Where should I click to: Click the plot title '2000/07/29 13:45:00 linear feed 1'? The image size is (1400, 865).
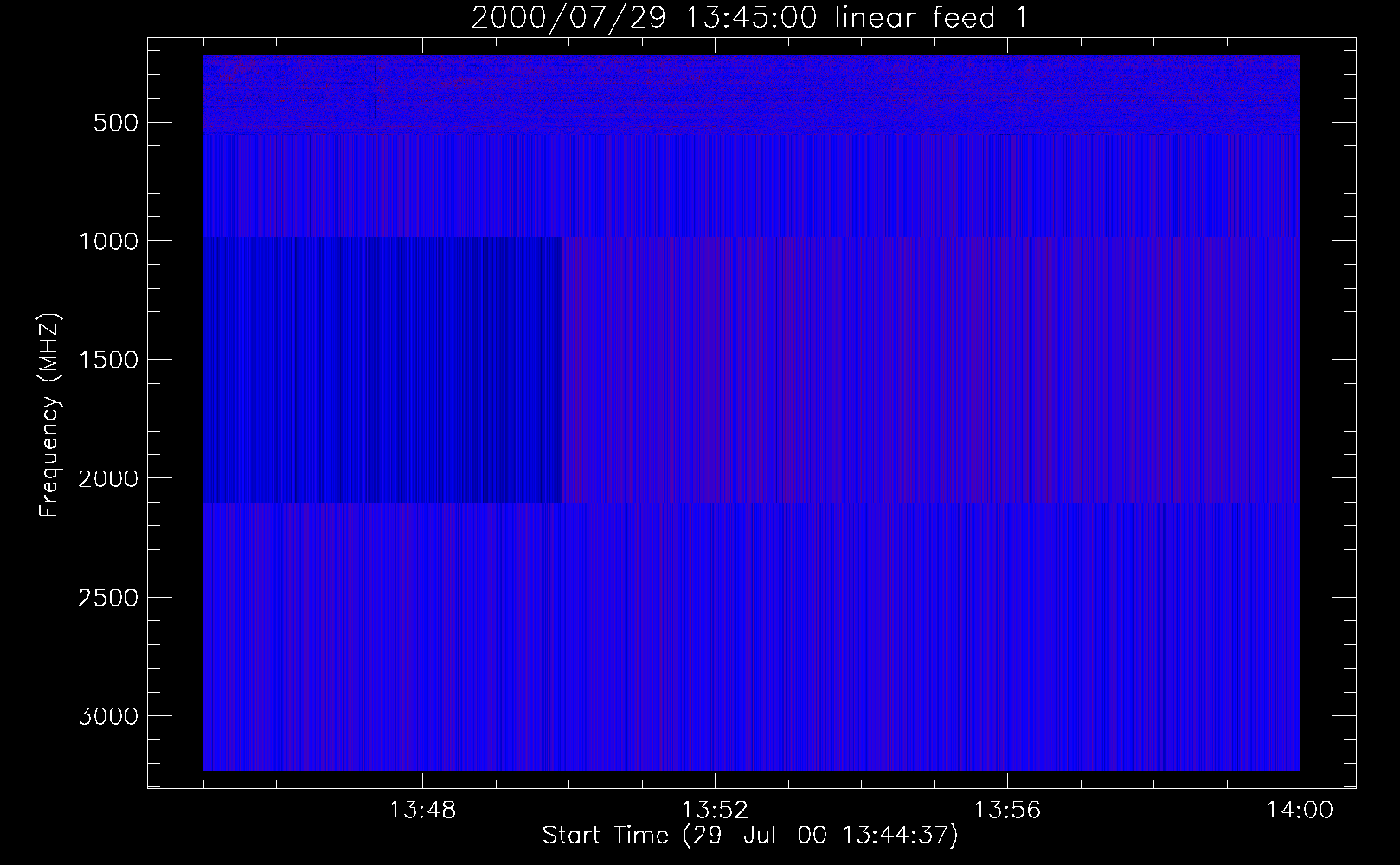pyautogui.click(x=749, y=17)
